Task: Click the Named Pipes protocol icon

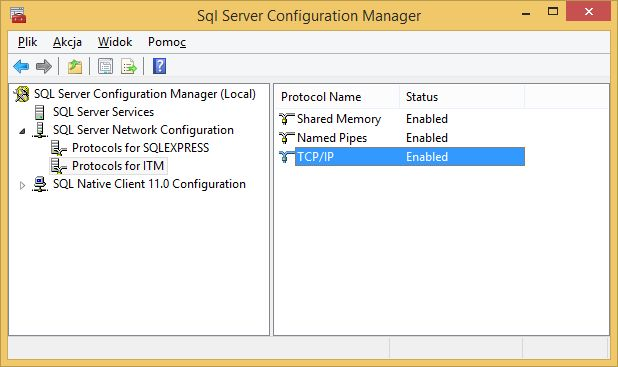Action: 287,138
